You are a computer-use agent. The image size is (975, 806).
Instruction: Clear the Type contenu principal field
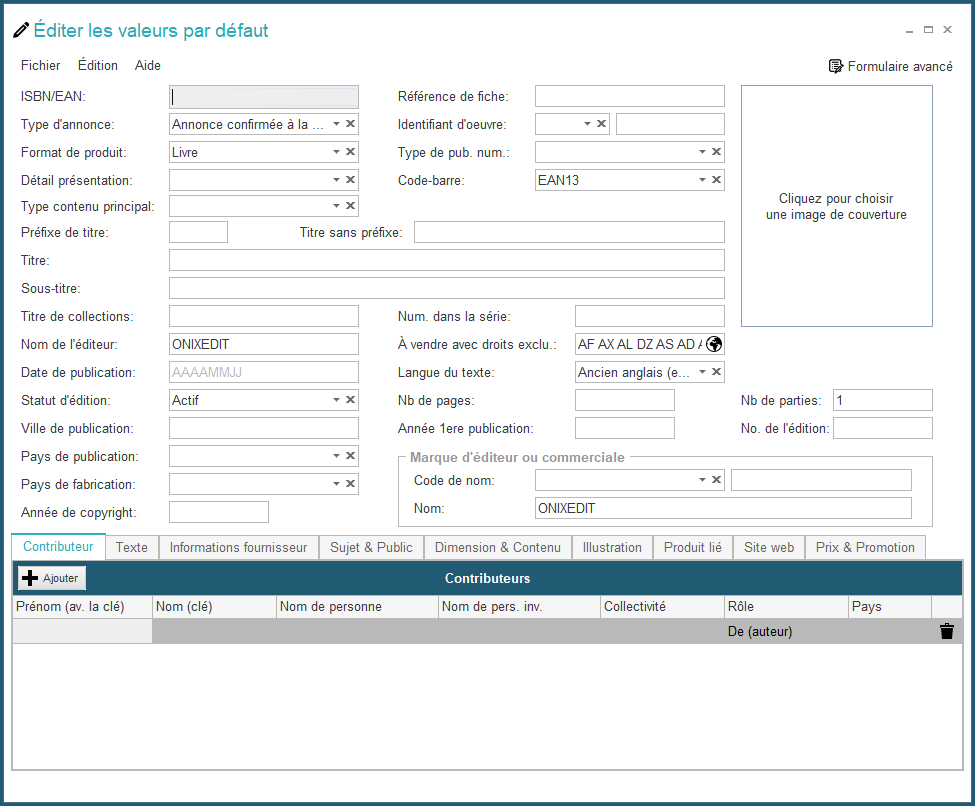pyautogui.click(x=351, y=206)
